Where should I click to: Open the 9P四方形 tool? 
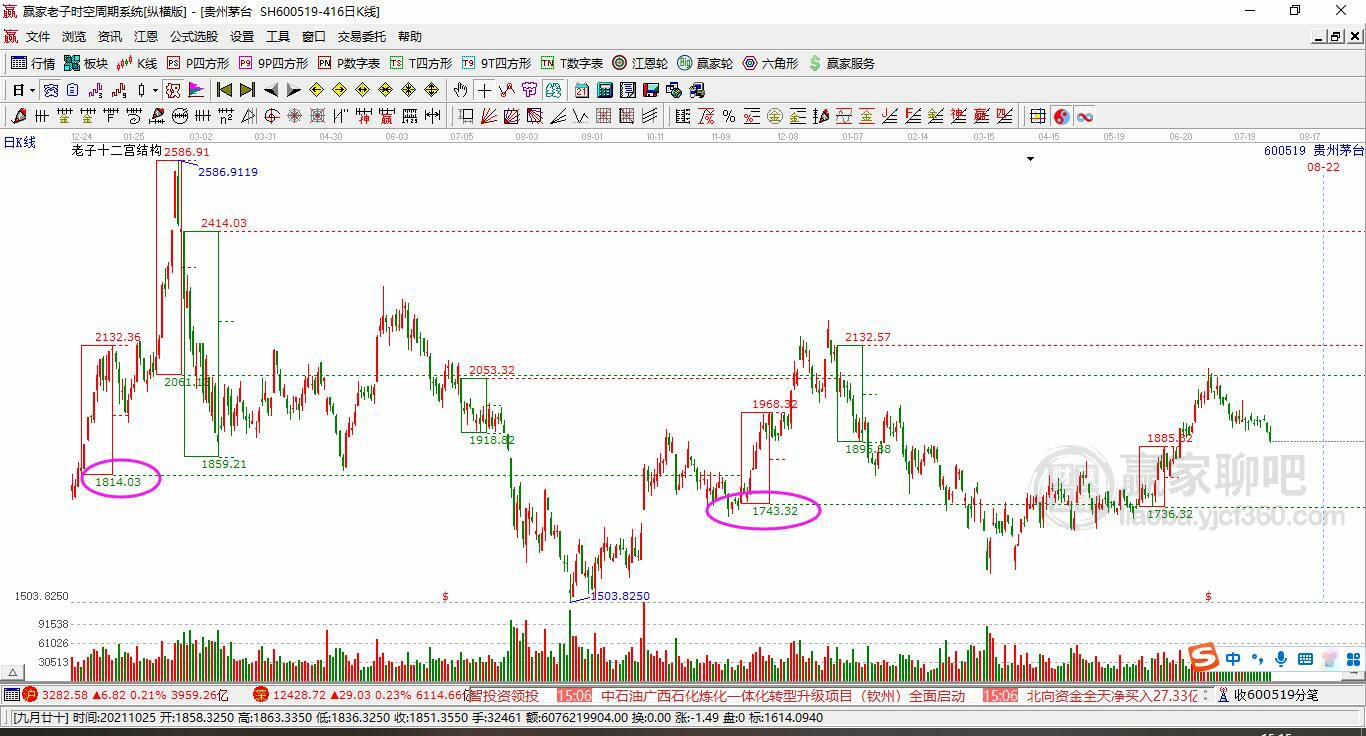pyautogui.click(x=273, y=63)
